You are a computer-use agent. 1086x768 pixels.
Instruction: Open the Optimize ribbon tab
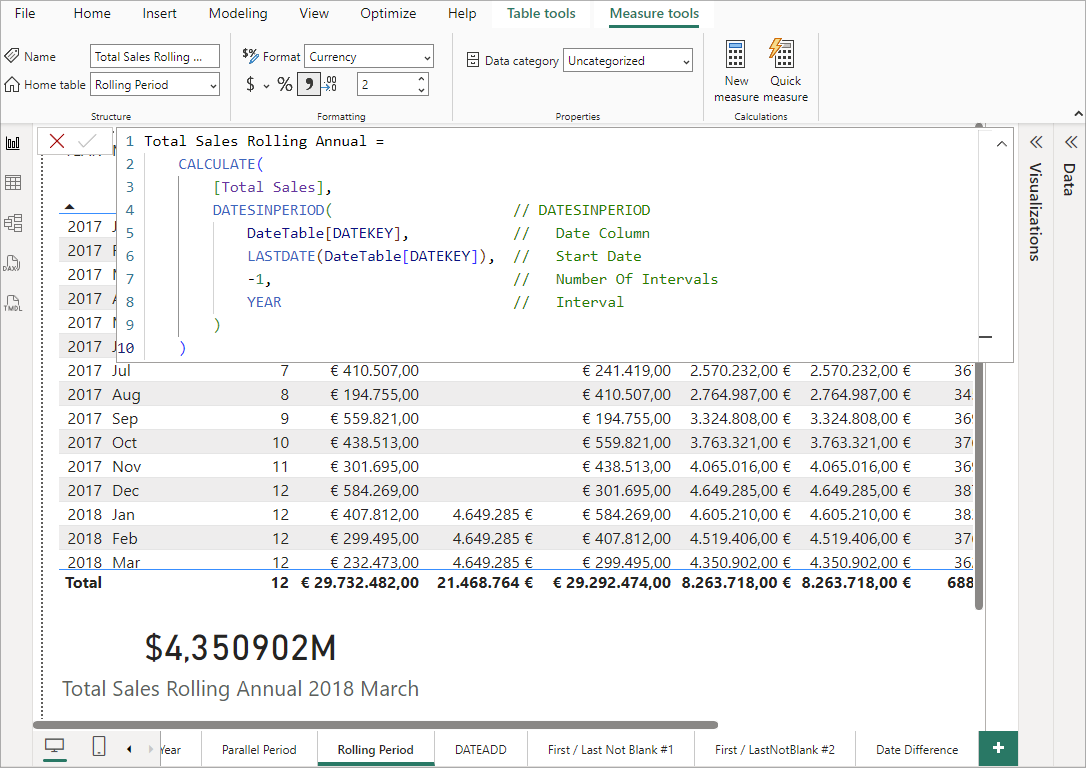click(388, 13)
